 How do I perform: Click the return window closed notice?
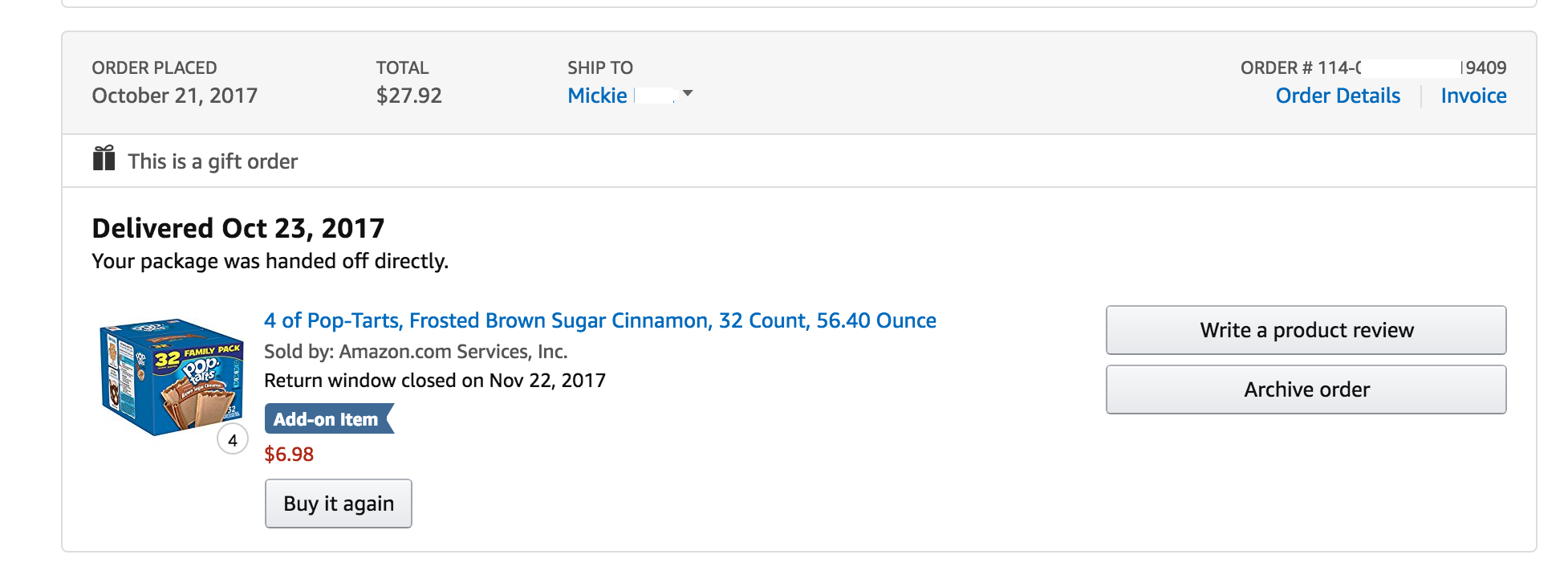435,381
